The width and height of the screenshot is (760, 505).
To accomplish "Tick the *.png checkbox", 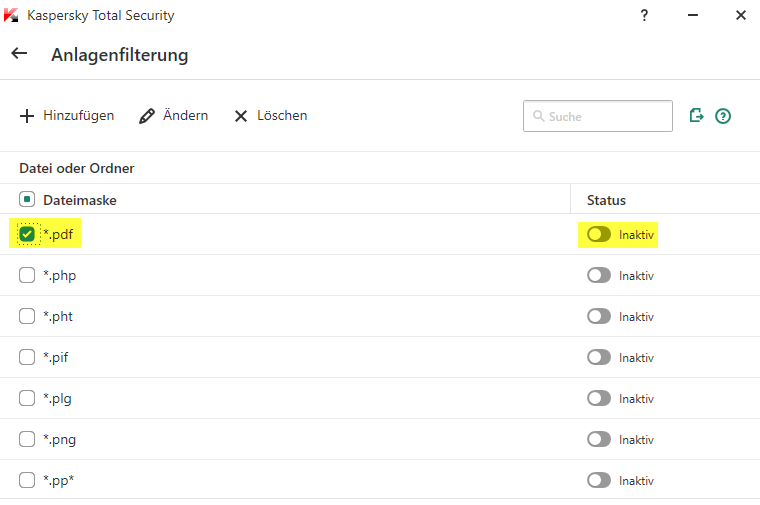I will tap(27, 439).
